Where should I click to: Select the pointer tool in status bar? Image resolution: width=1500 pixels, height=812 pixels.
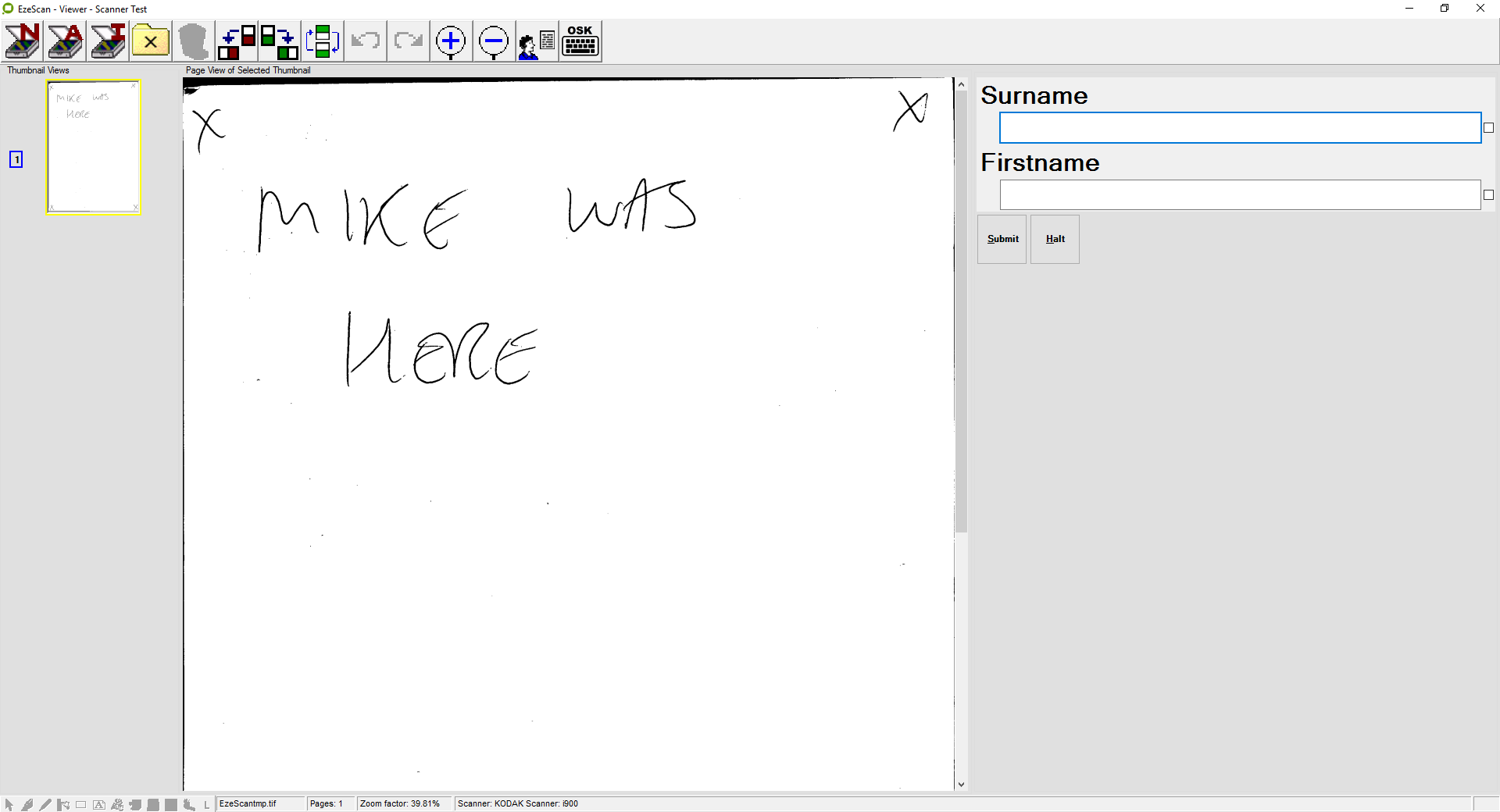(x=9, y=804)
